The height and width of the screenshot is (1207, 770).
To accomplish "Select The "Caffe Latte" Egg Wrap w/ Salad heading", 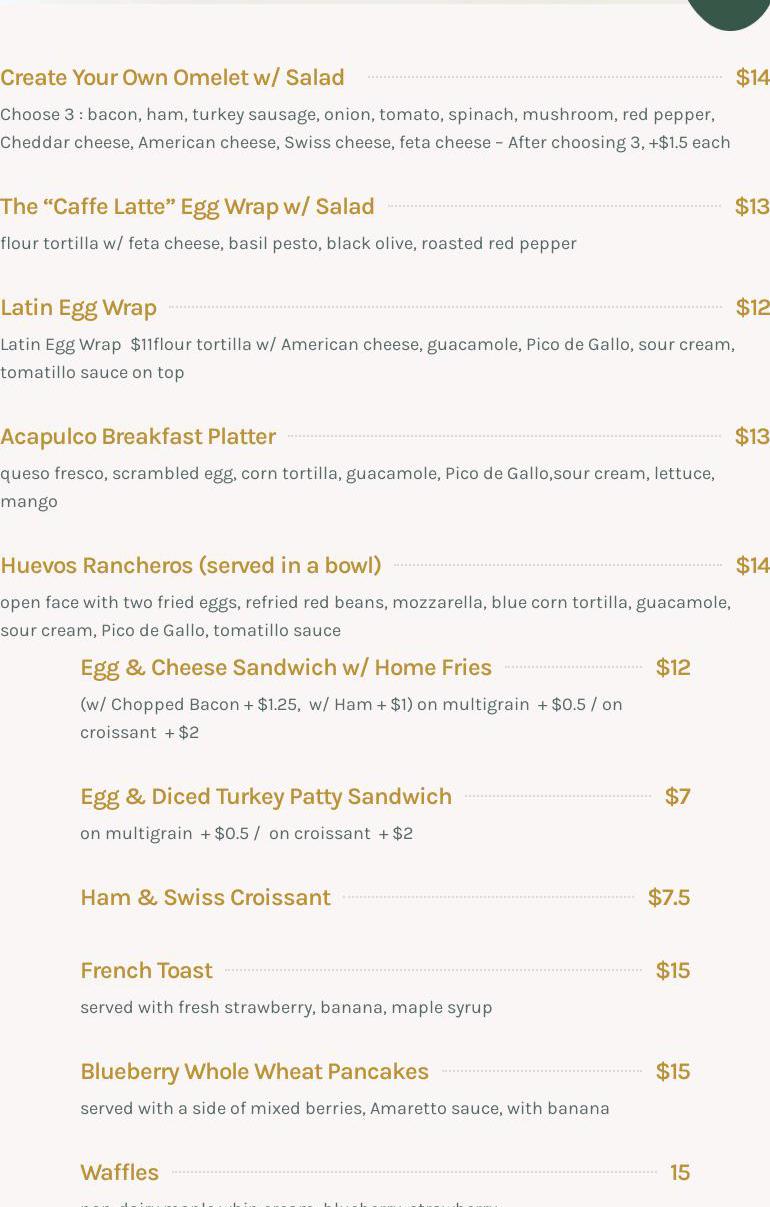I will coord(187,206).
